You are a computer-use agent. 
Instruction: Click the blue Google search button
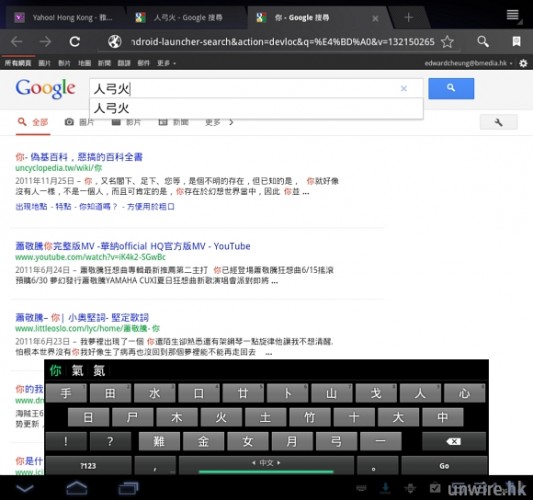(x=451, y=88)
